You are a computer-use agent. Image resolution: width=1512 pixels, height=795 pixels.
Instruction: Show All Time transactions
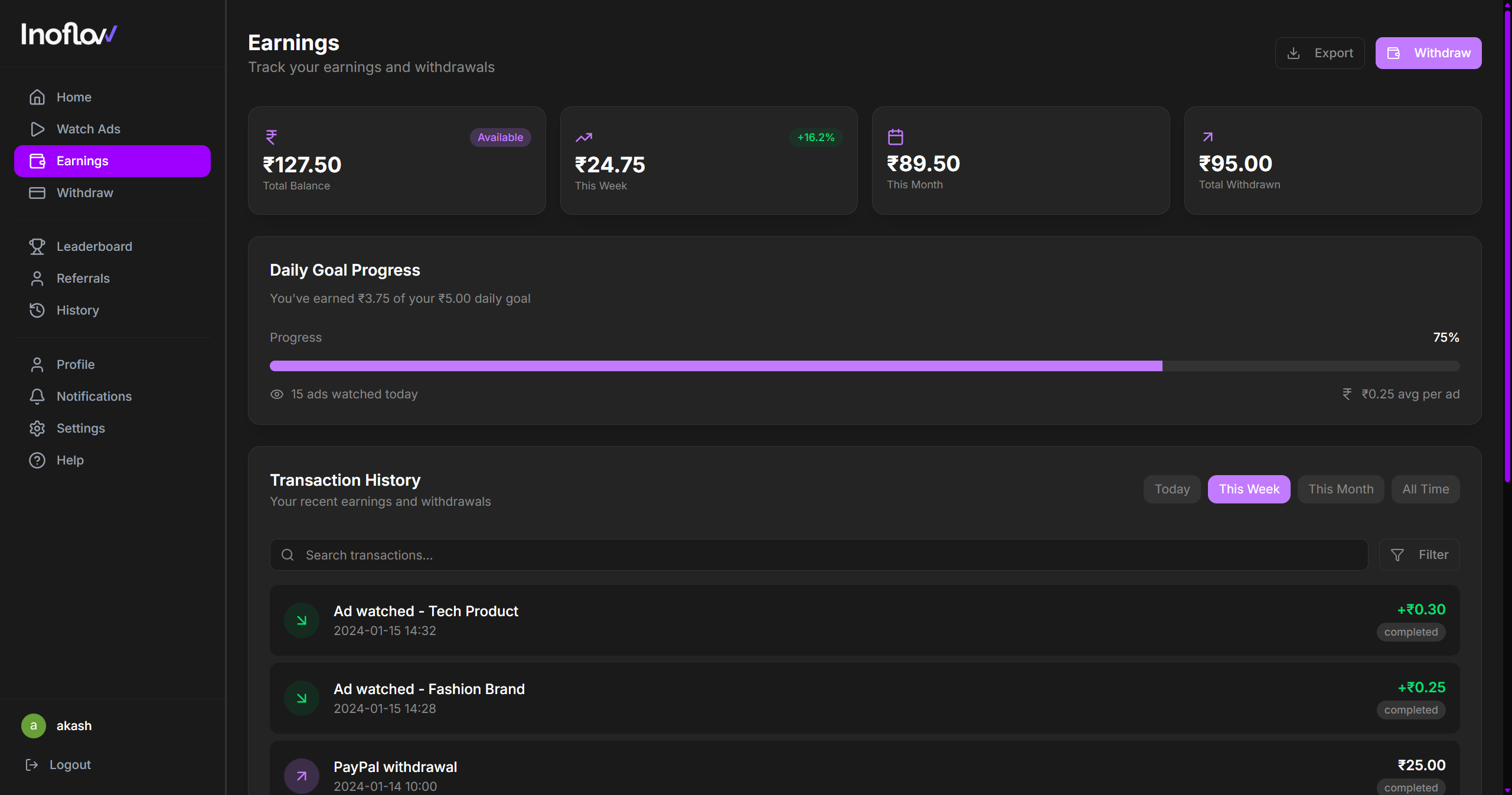pyautogui.click(x=1425, y=489)
